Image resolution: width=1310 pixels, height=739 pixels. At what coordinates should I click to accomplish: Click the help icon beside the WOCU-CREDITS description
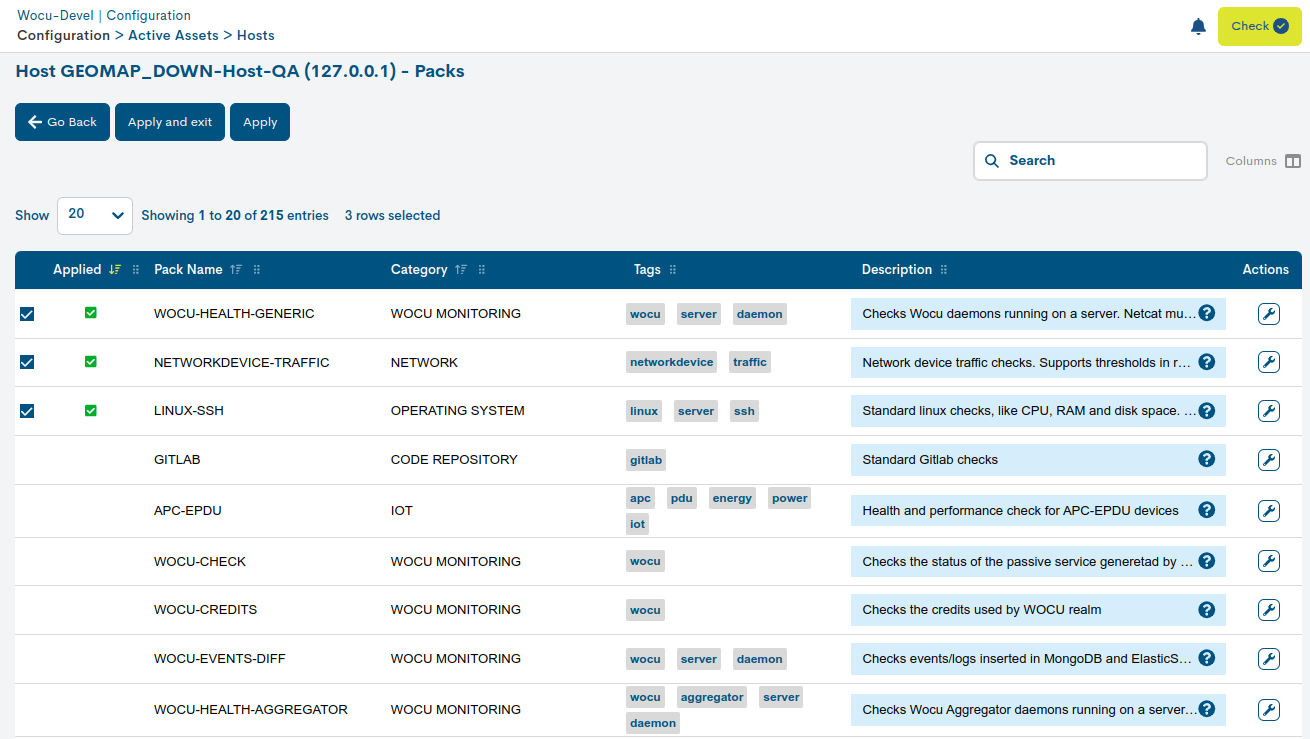tap(1206, 609)
